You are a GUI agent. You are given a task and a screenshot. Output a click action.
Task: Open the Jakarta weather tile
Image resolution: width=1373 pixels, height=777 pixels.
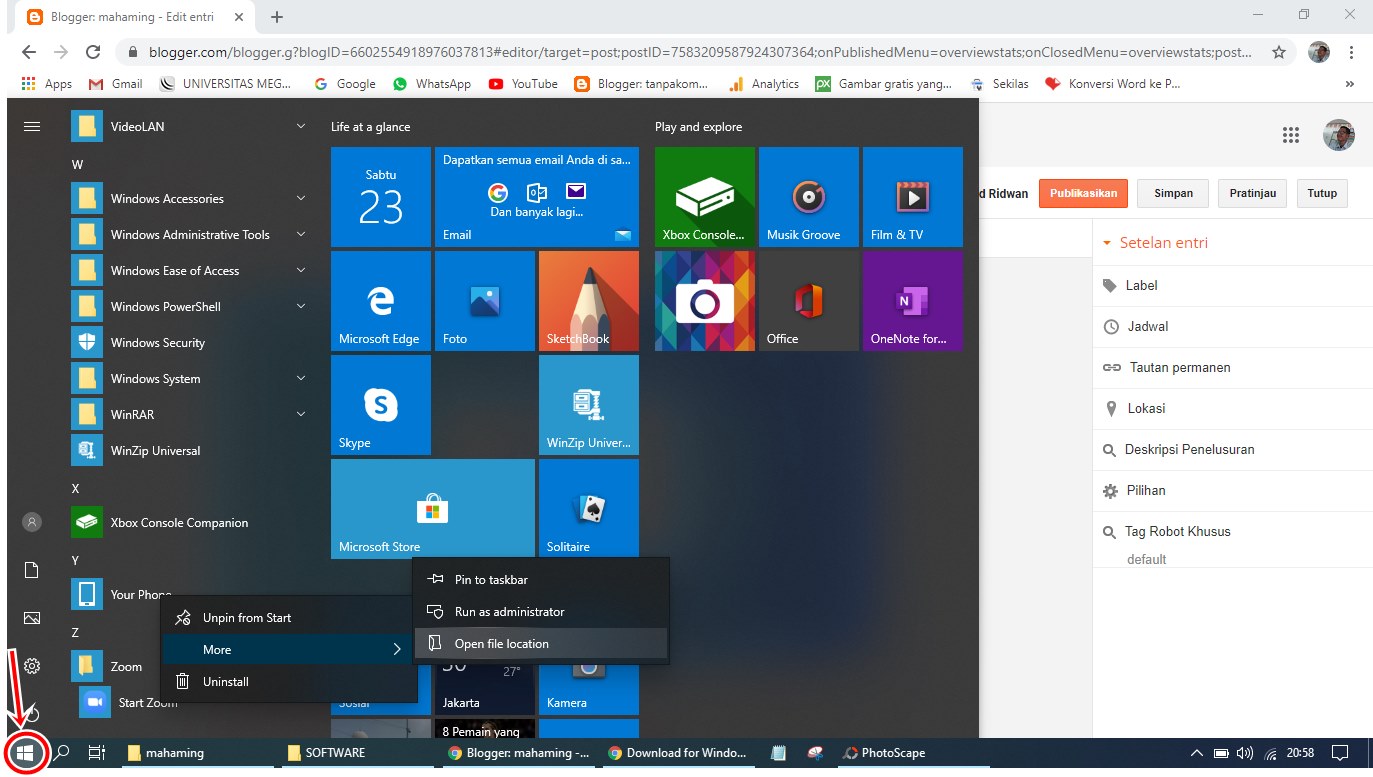(484, 688)
